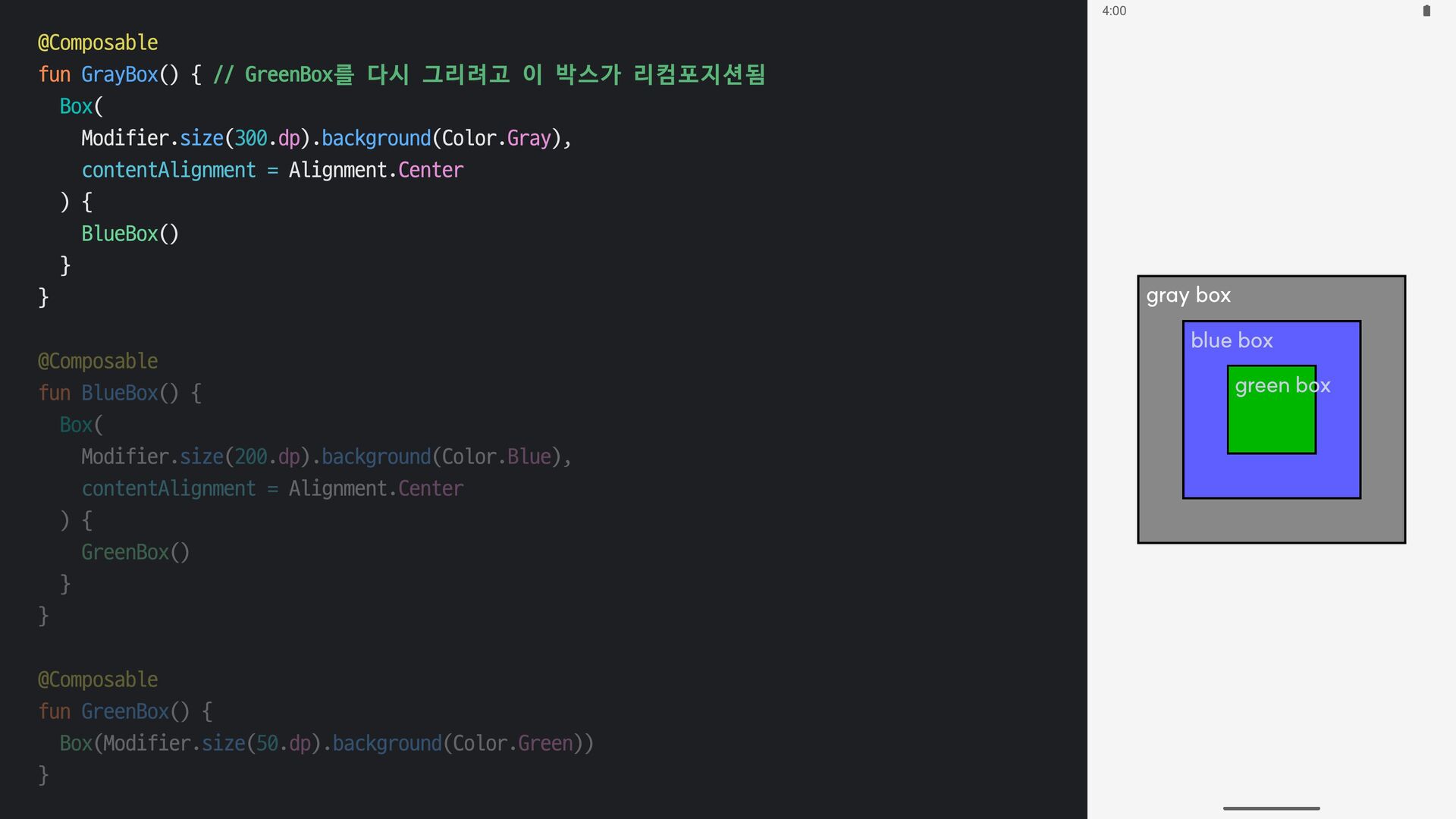The width and height of the screenshot is (1456, 819).
Task: Click the 300.dp size value
Action: tap(267, 138)
